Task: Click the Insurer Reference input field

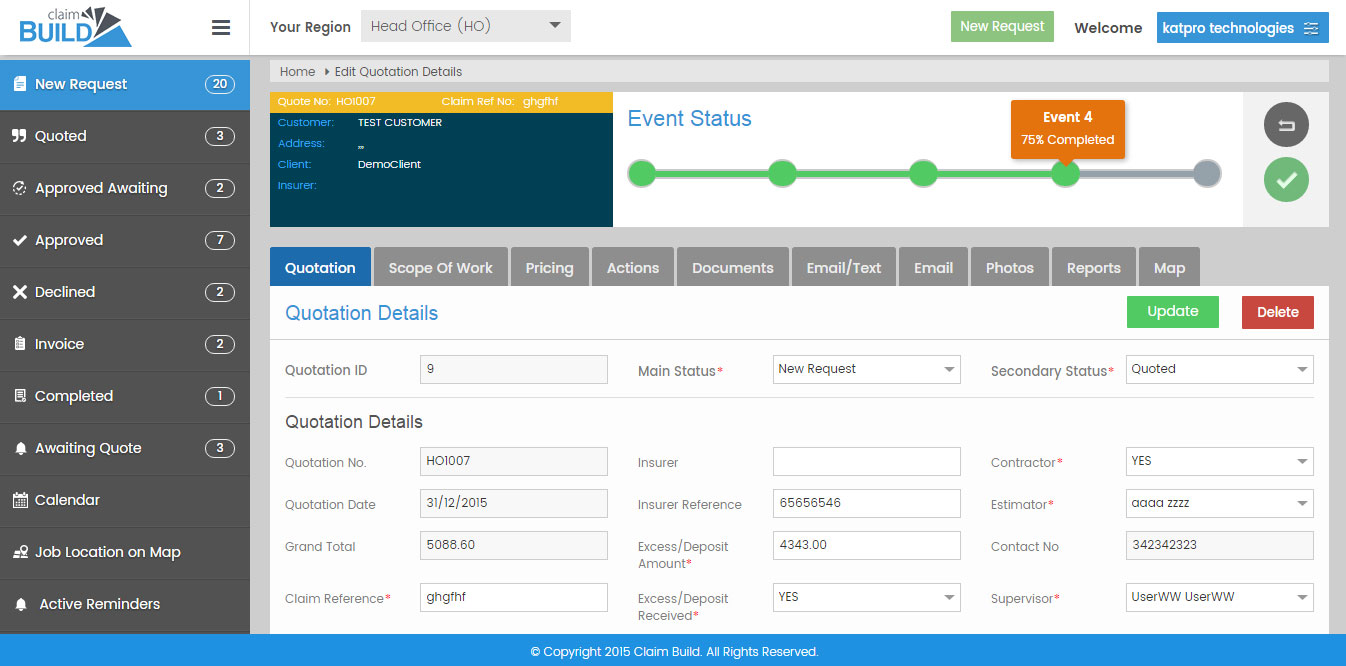Action: (866, 503)
